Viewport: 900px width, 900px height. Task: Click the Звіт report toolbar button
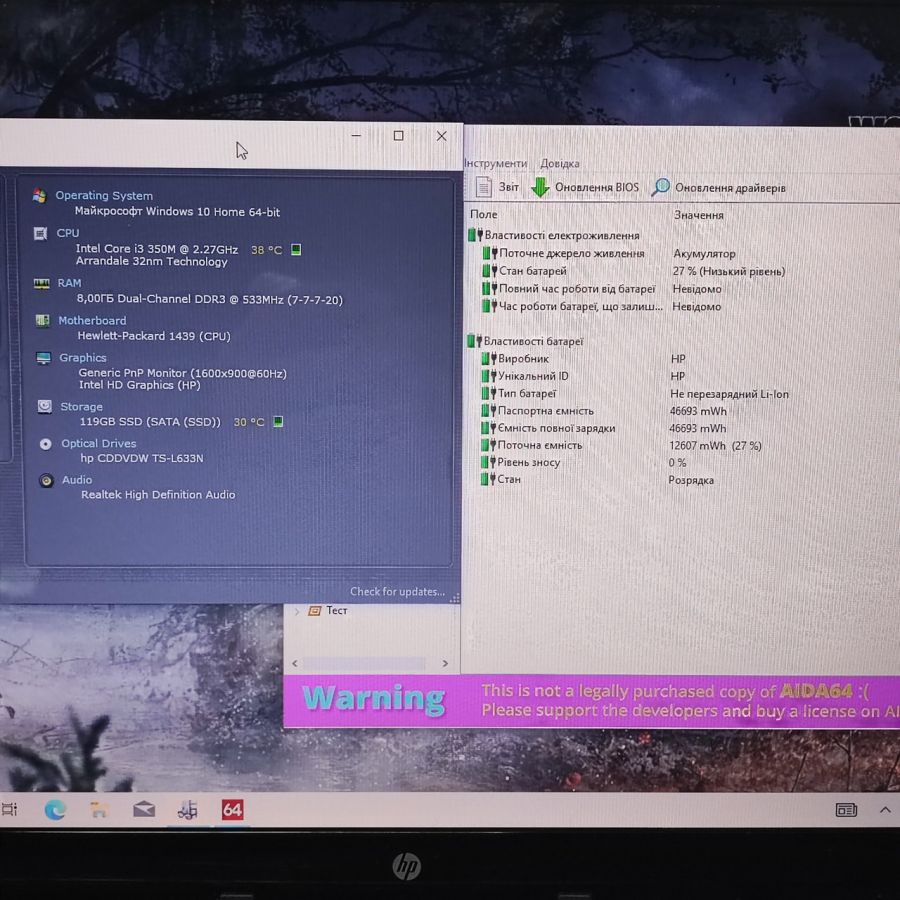tap(497, 187)
